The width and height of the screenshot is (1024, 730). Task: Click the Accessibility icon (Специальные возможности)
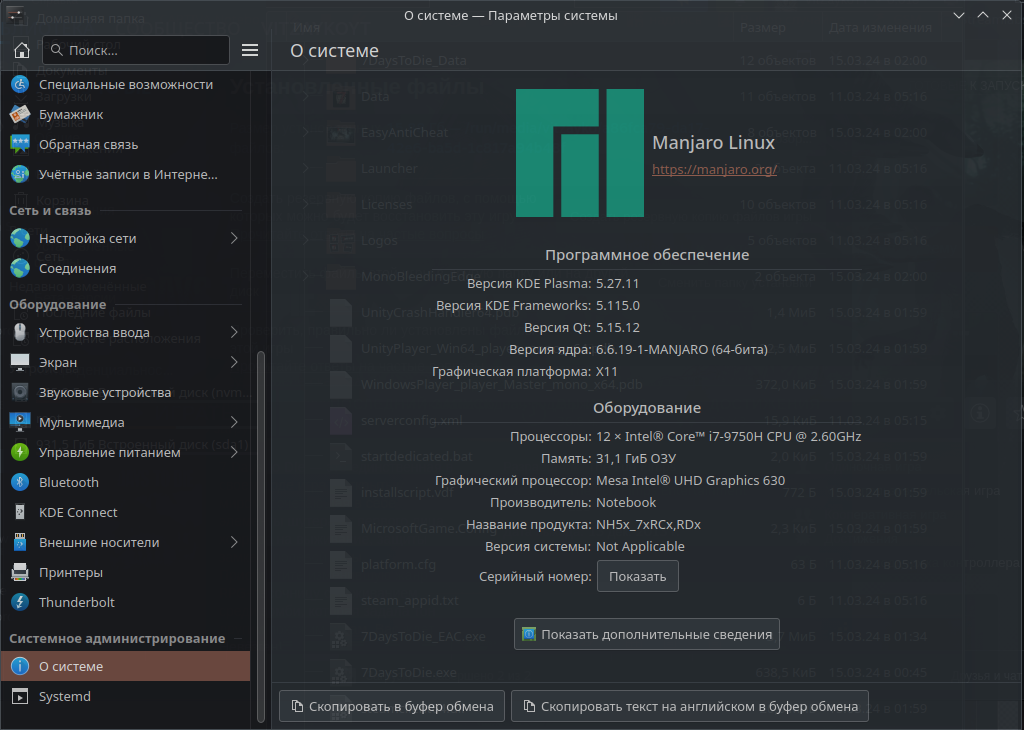point(20,84)
